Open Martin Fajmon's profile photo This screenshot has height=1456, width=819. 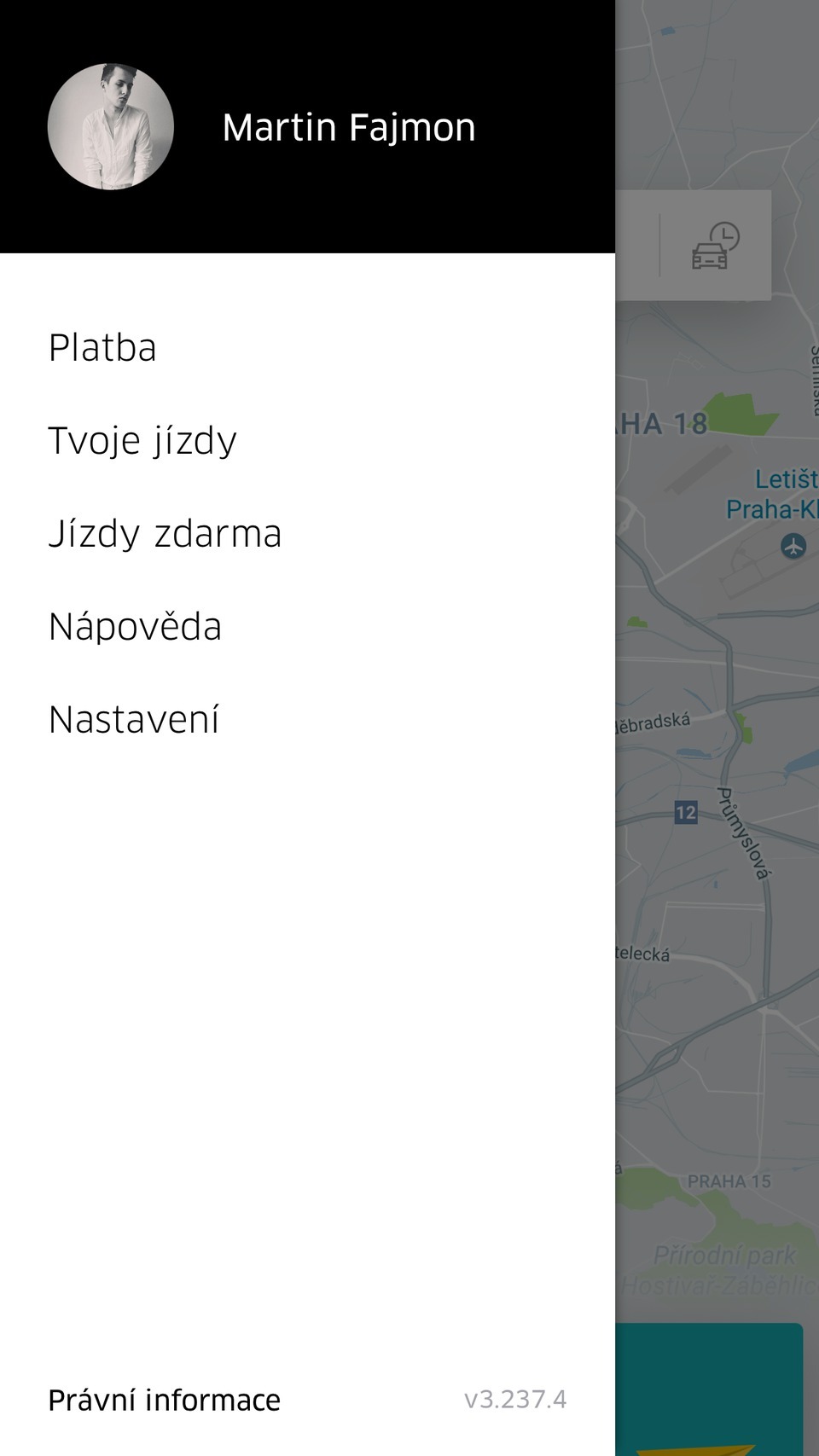click(x=109, y=125)
